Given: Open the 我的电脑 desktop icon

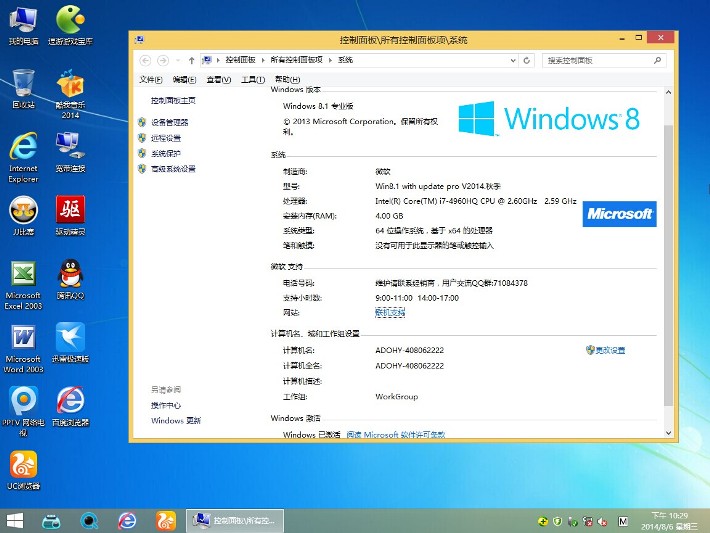Looking at the screenshot, I should [x=24, y=26].
